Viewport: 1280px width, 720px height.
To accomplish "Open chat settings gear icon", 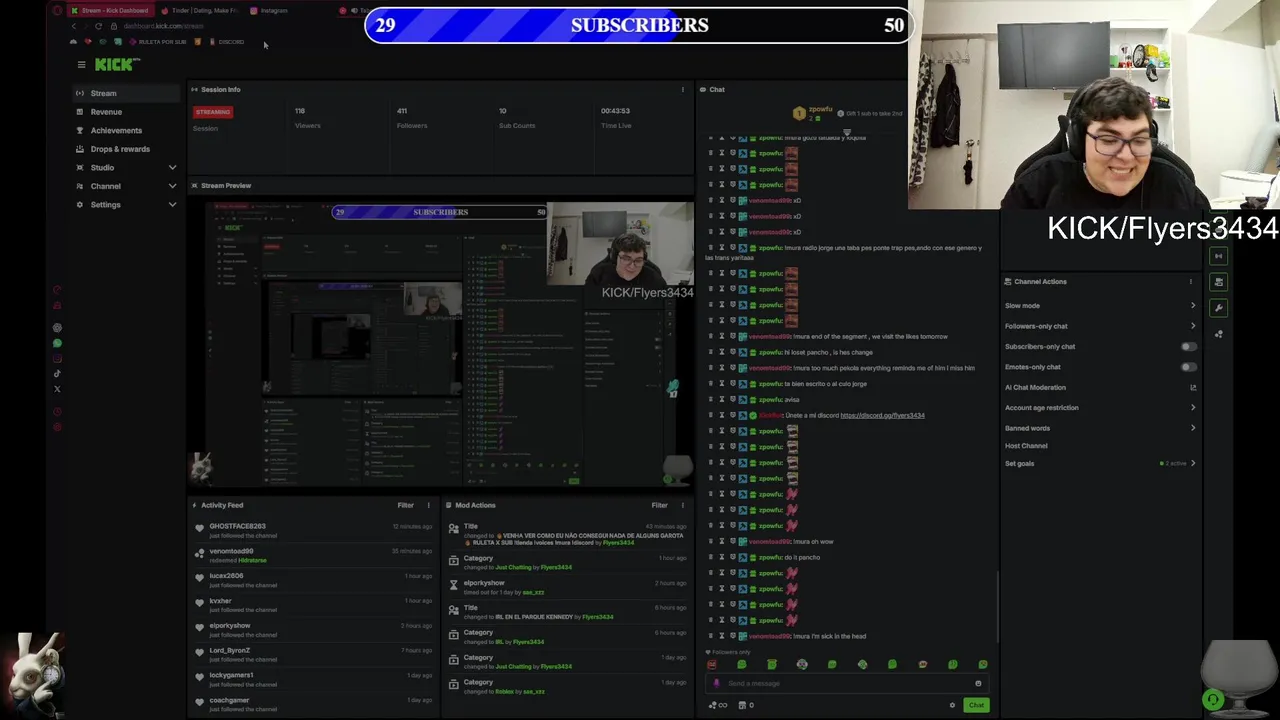I will [x=952, y=706].
